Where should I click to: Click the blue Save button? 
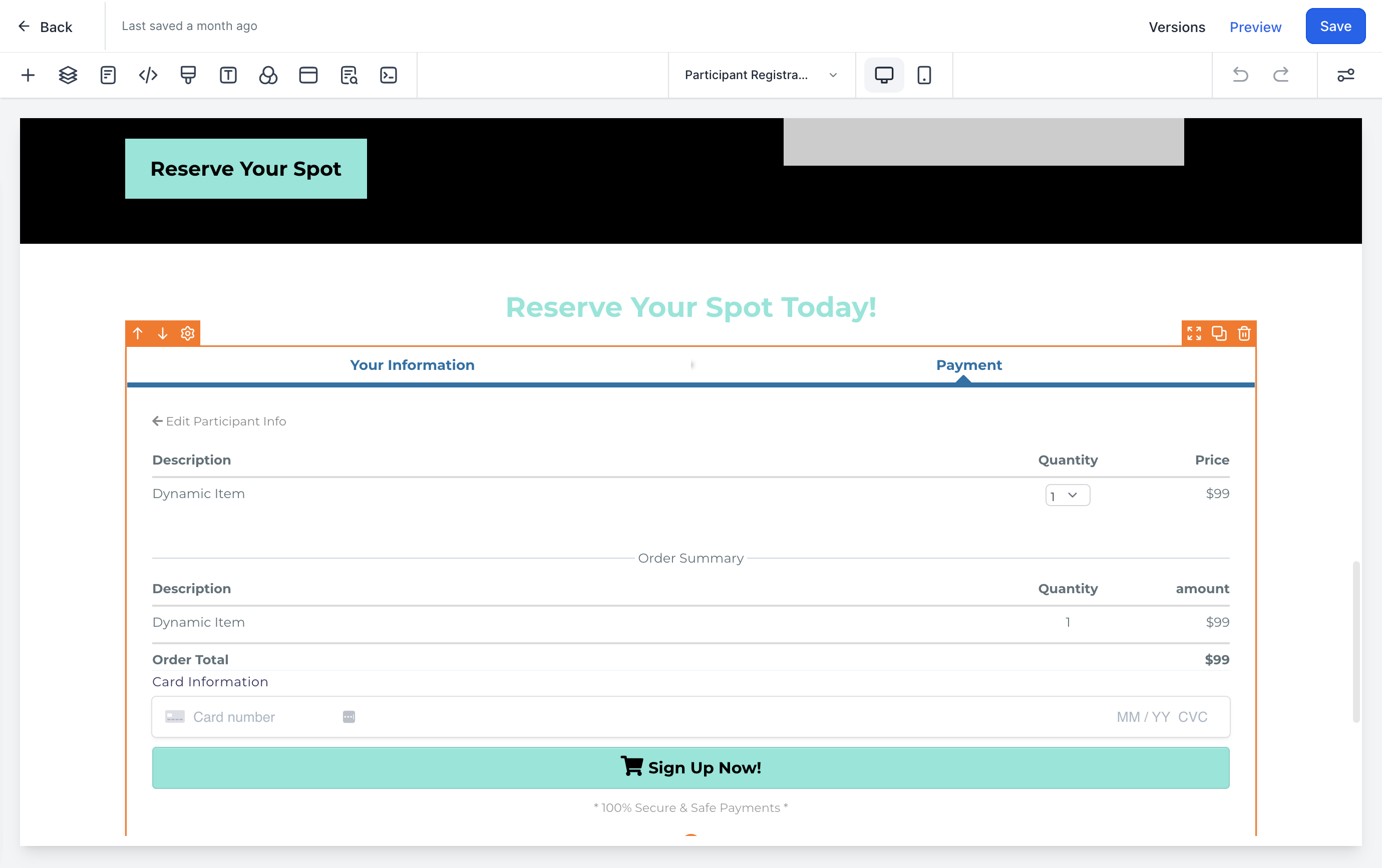(x=1335, y=27)
